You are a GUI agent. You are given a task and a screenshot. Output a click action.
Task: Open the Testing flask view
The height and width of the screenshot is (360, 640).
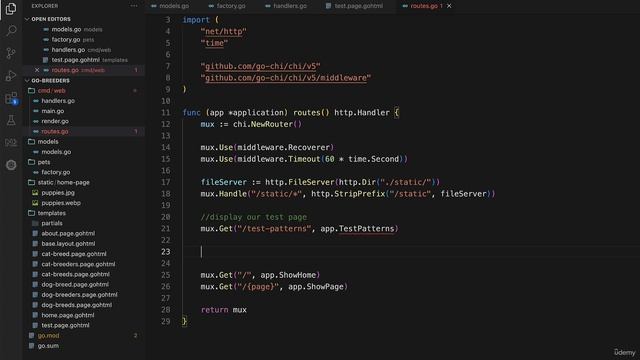point(11,120)
